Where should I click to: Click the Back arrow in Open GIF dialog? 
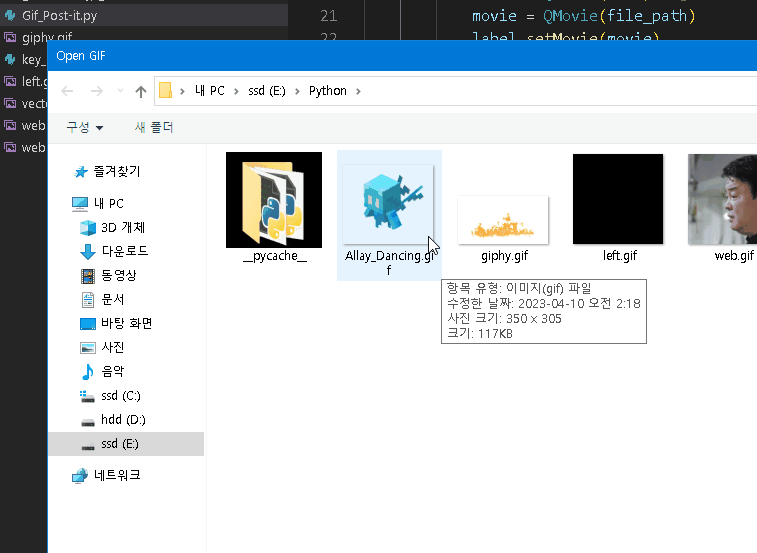pos(67,91)
